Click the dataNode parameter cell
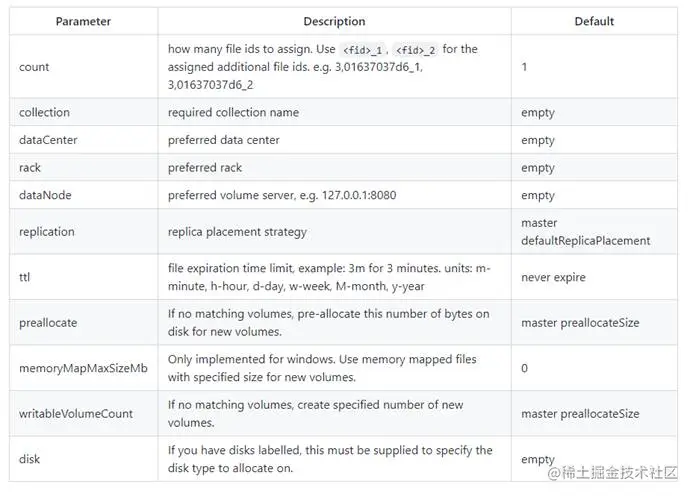The image size is (693, 496). pyautogui.click(x=45, y=195)
